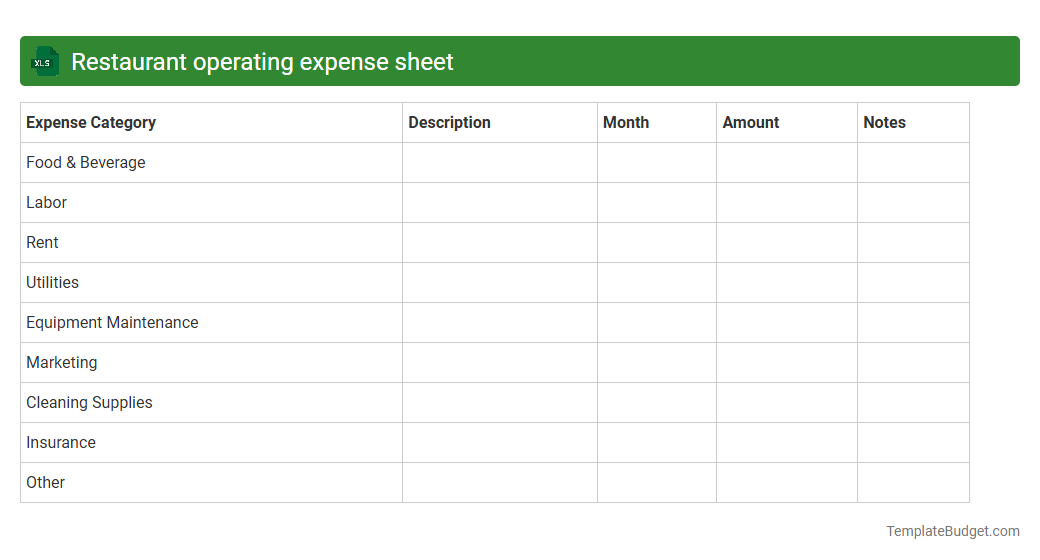Select the 'Utilities' row label
Image resolution: width=1040 pixels, height=560 pixels.
pos(52,283)
